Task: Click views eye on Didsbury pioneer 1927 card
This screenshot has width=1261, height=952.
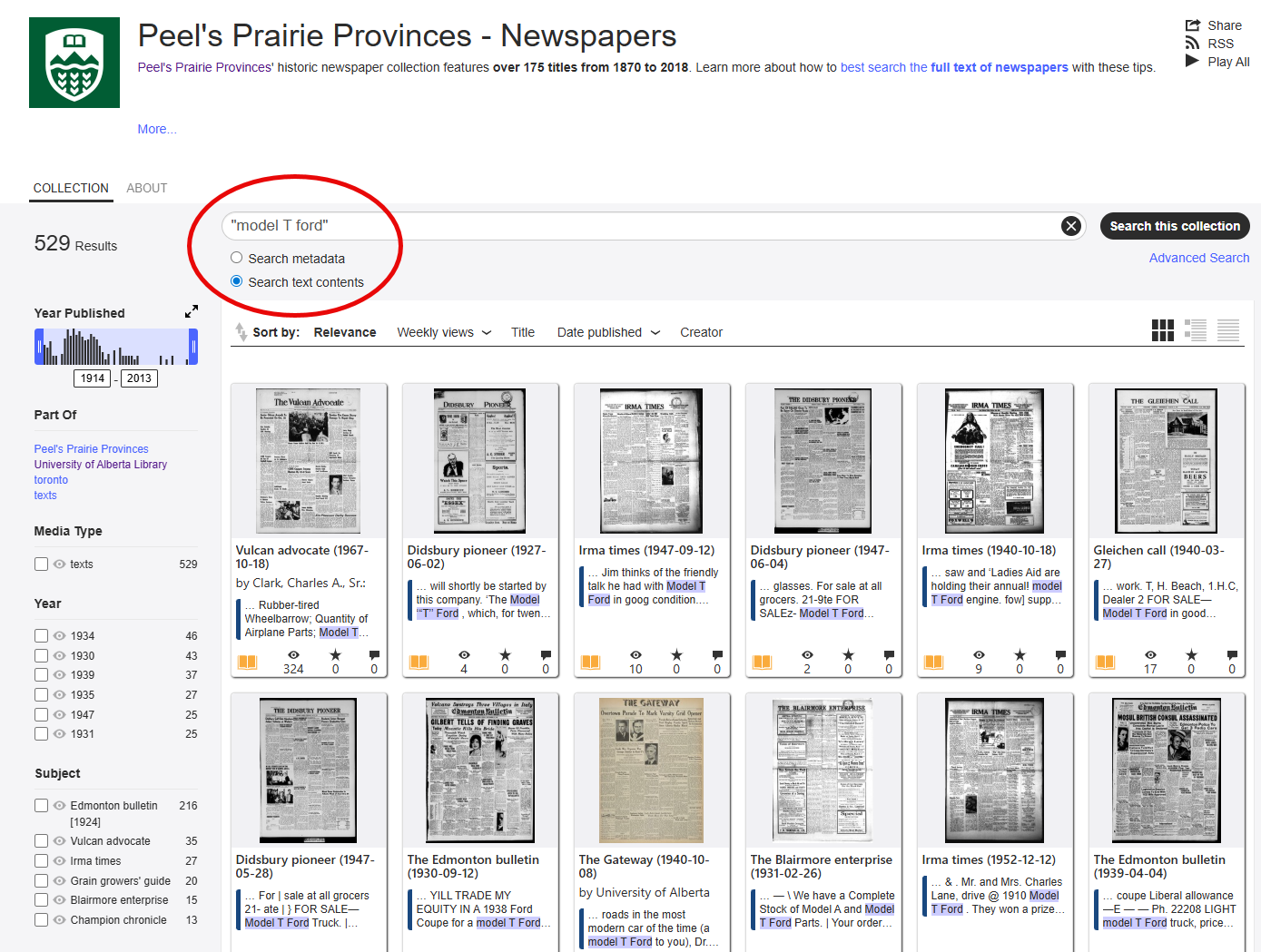Action: coord(464,654)
